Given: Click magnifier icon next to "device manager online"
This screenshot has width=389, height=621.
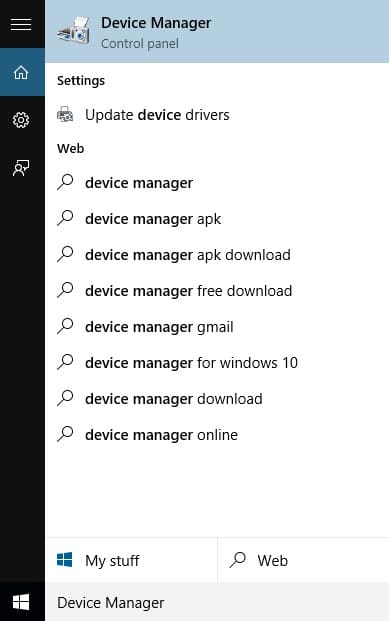Looking at the screenshot, I should tap(65, 434).
